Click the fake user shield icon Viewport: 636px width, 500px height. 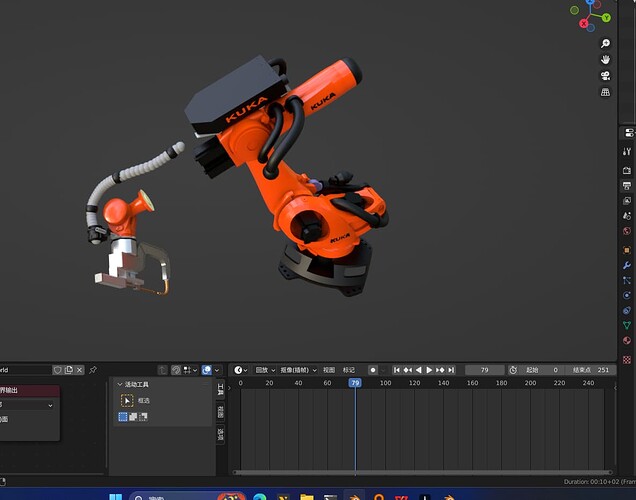point(58,370)
